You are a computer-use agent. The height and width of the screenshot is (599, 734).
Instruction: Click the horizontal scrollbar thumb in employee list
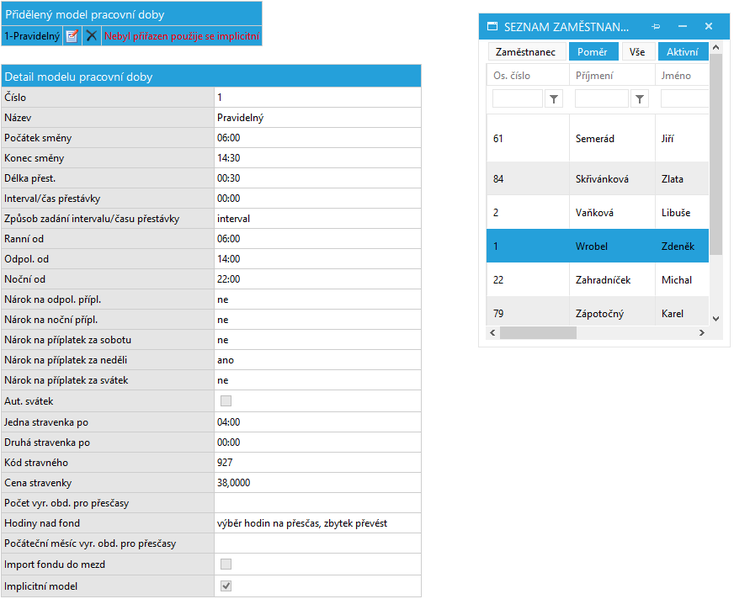click(x=538, y=333)
